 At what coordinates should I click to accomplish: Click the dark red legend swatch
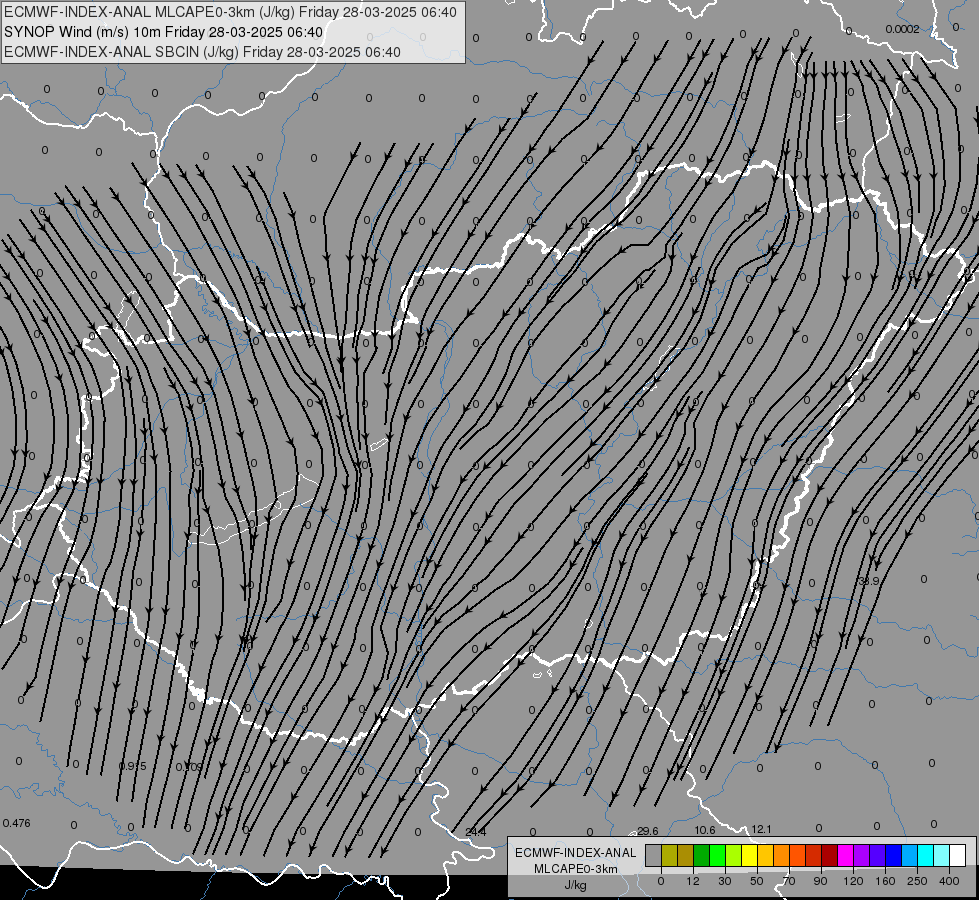click(x=829, y=855)
